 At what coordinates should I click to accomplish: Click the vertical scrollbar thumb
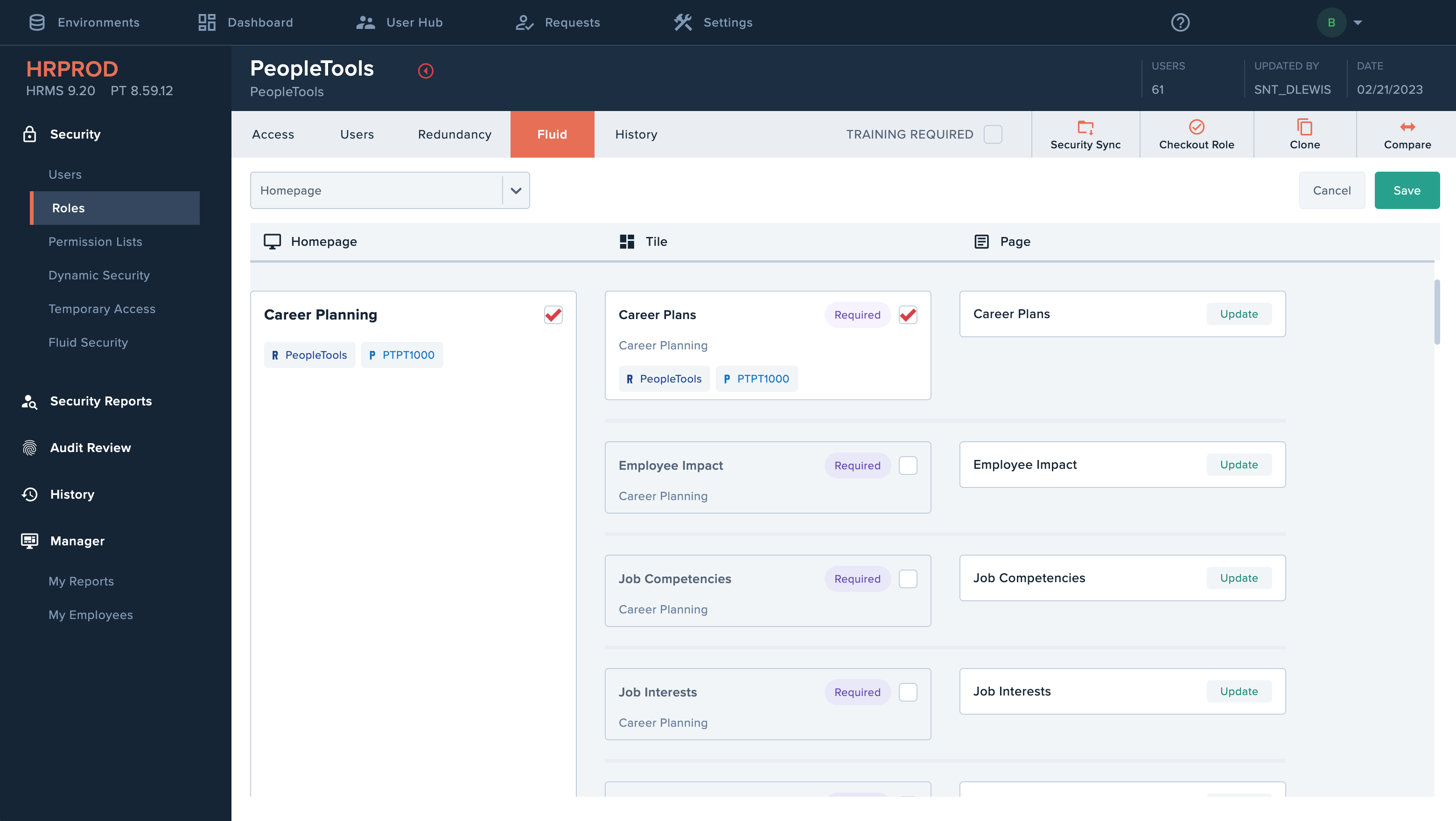pos(1436,312)
